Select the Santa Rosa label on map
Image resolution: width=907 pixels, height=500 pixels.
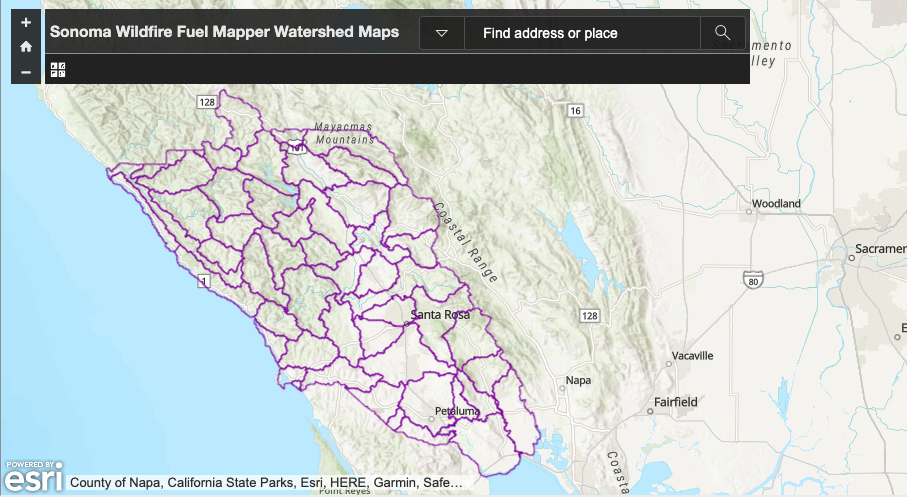[x=440, y=315]
